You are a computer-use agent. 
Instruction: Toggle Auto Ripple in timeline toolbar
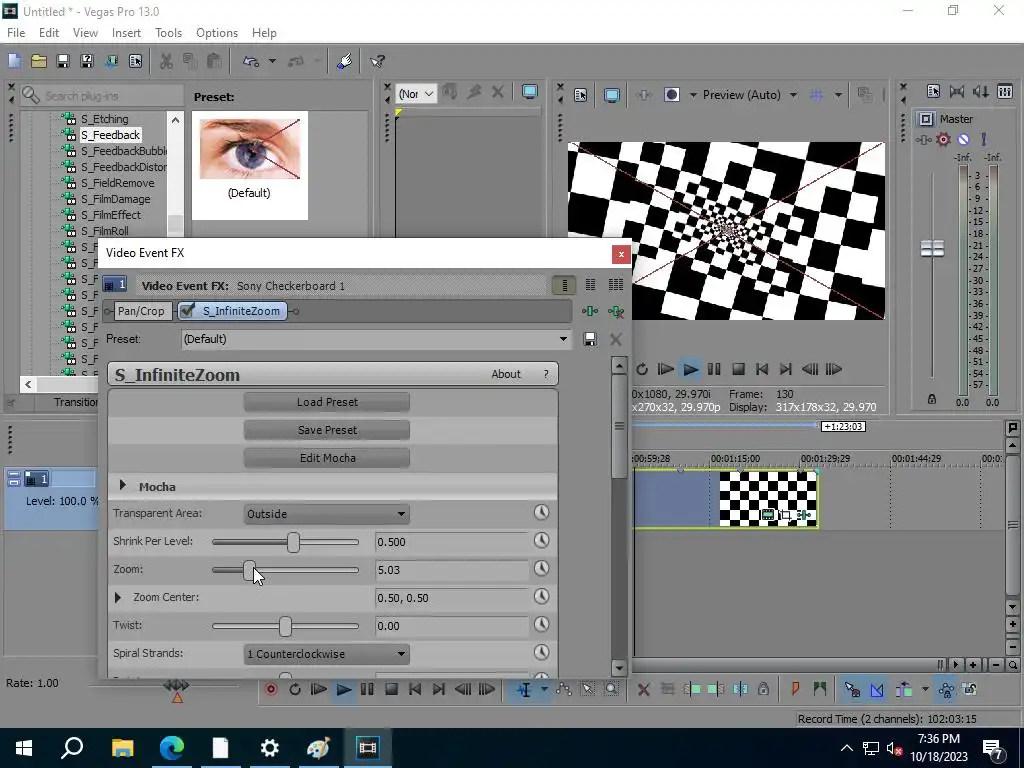click(904, 689)
